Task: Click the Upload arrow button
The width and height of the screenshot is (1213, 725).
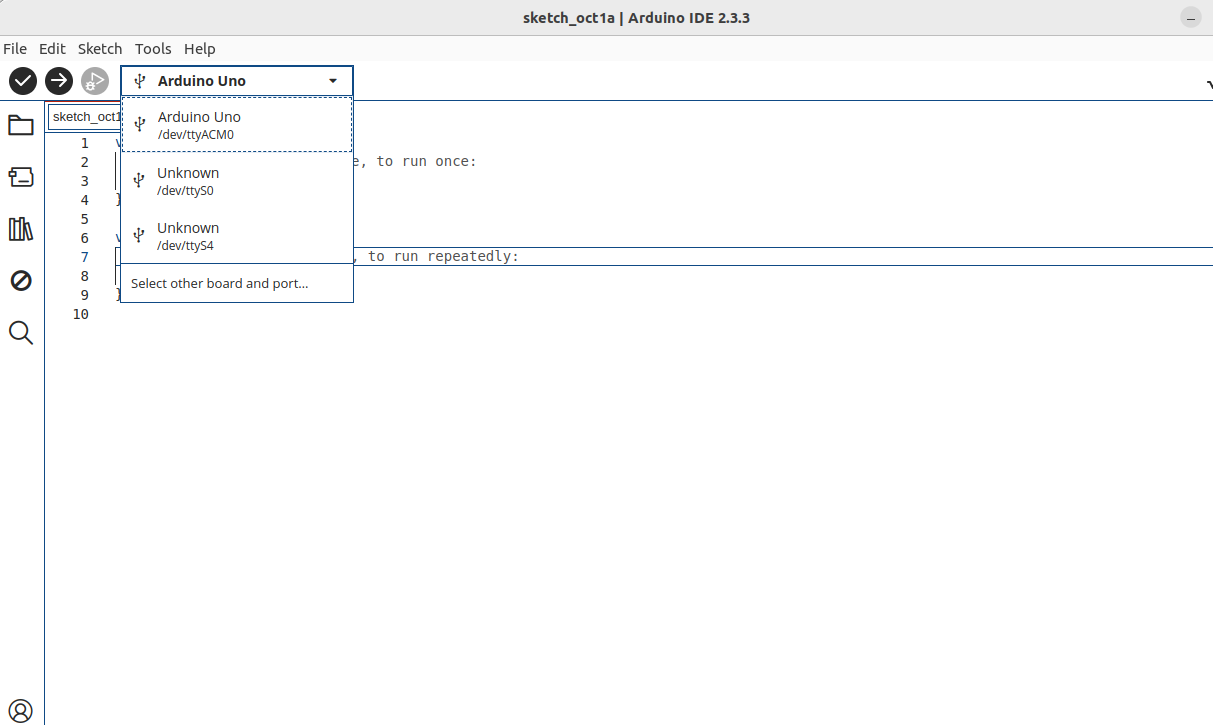Action: 59,81
